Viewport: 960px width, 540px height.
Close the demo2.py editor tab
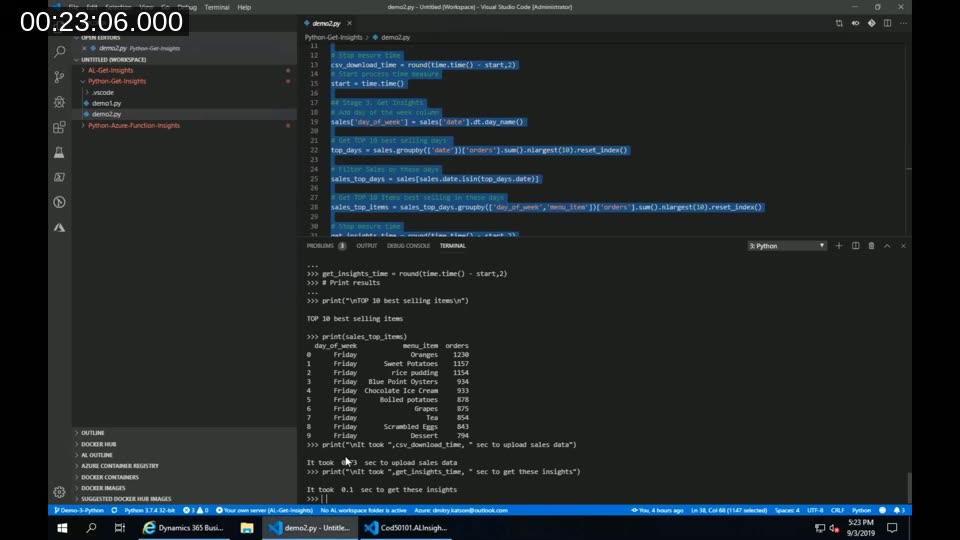[x=350, y=23]
